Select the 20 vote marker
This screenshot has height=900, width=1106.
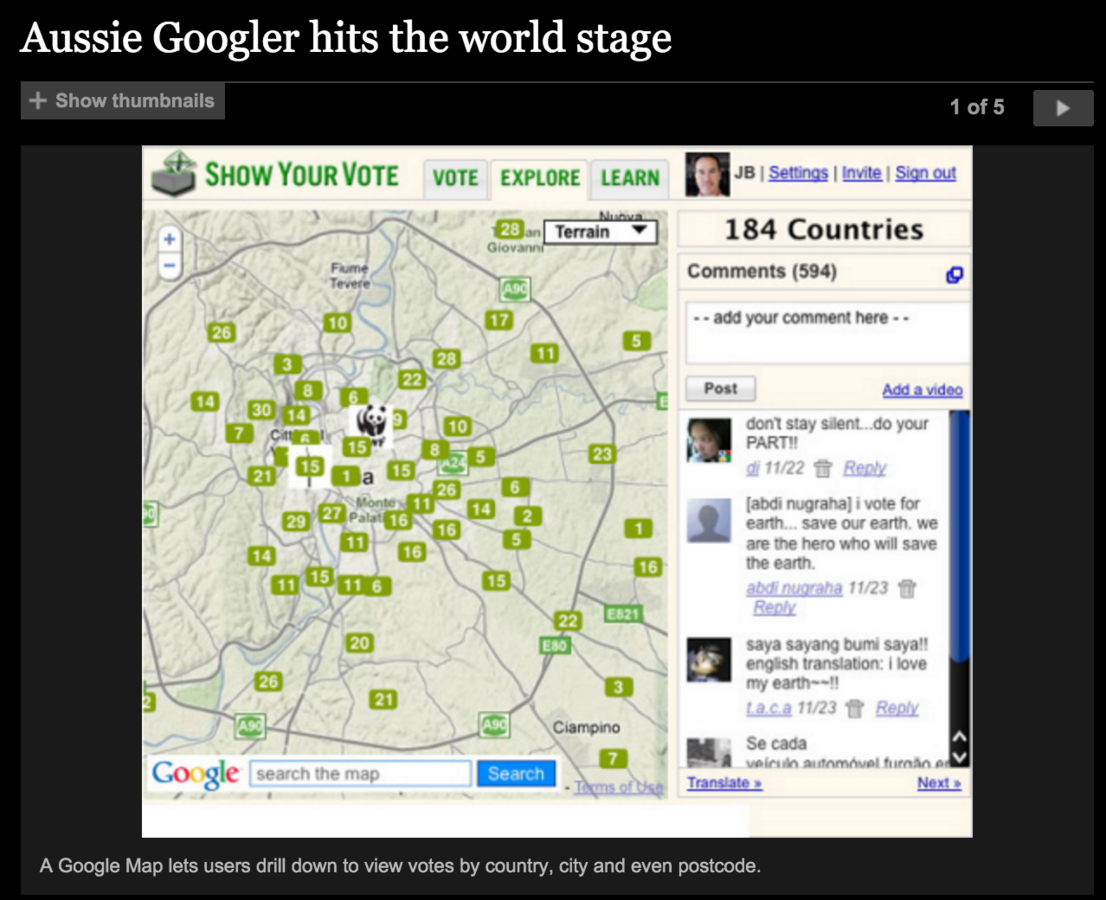[x=360, y=643]
